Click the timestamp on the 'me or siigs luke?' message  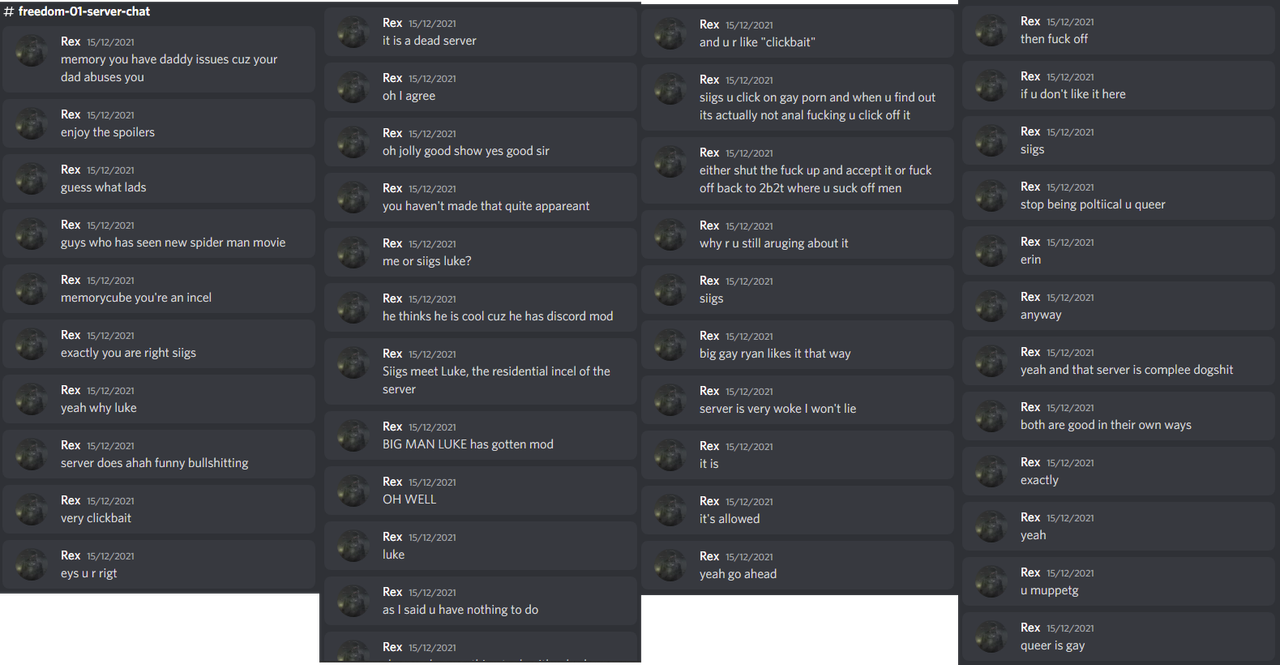coord(432,244)
